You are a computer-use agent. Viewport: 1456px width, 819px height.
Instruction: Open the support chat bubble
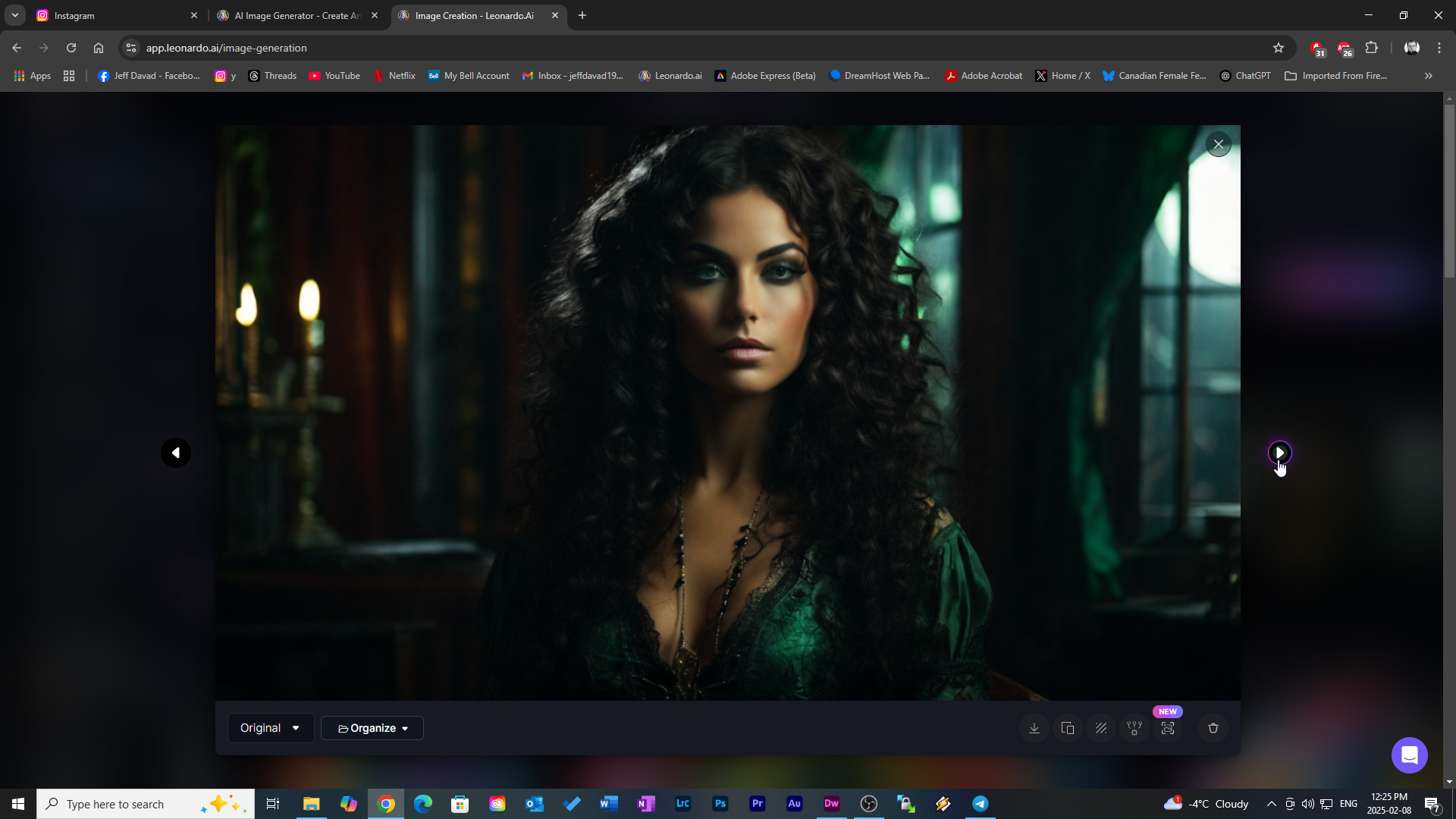point(1410,755)
